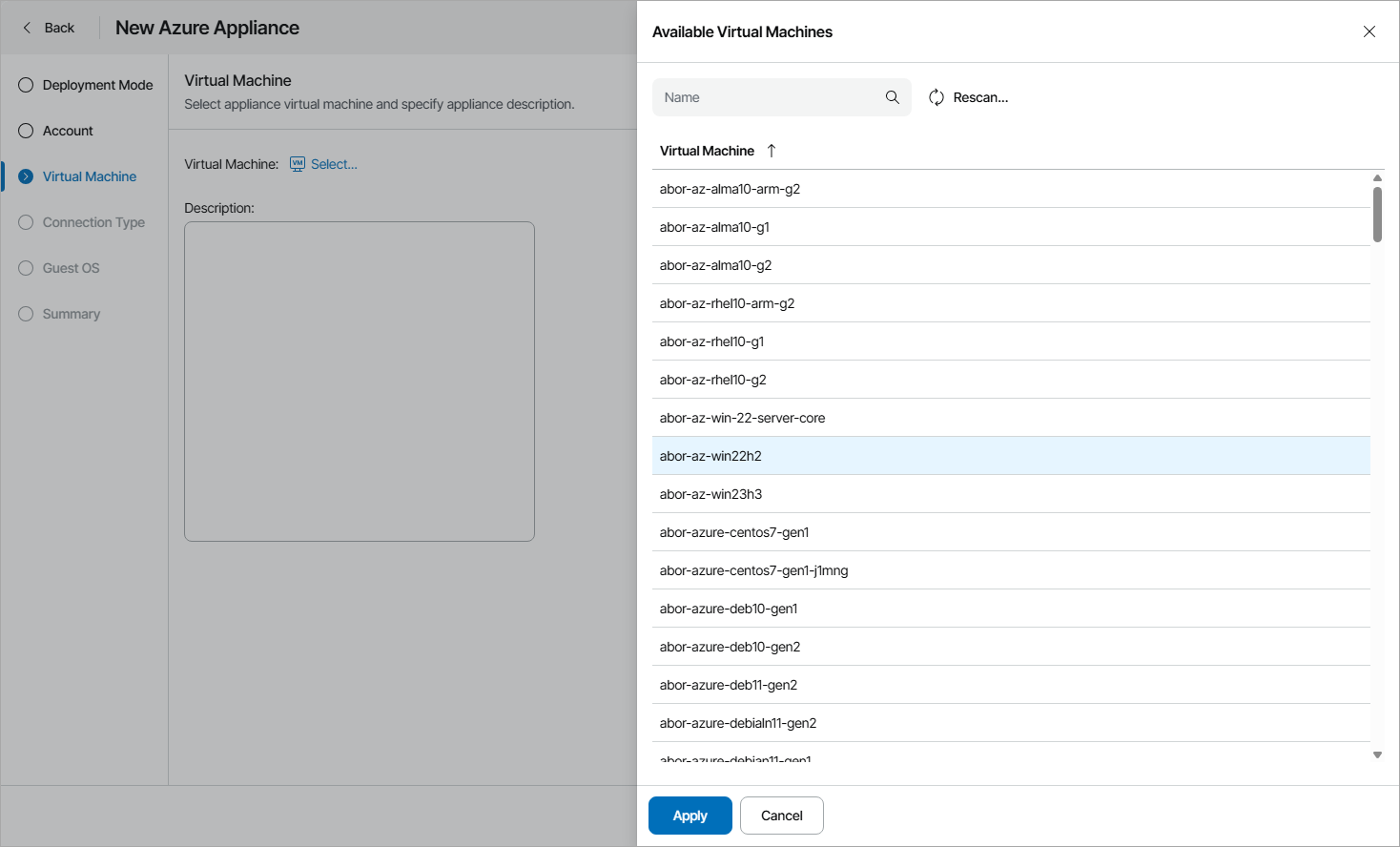The width and height of the screenshot is (1400, 847).
Task: Click the magnifying glass search icon
Action: coord(892,97)
